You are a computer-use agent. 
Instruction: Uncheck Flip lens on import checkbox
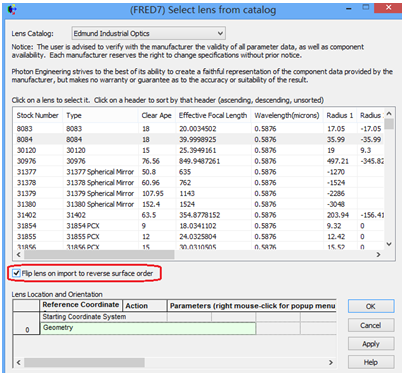16,273
